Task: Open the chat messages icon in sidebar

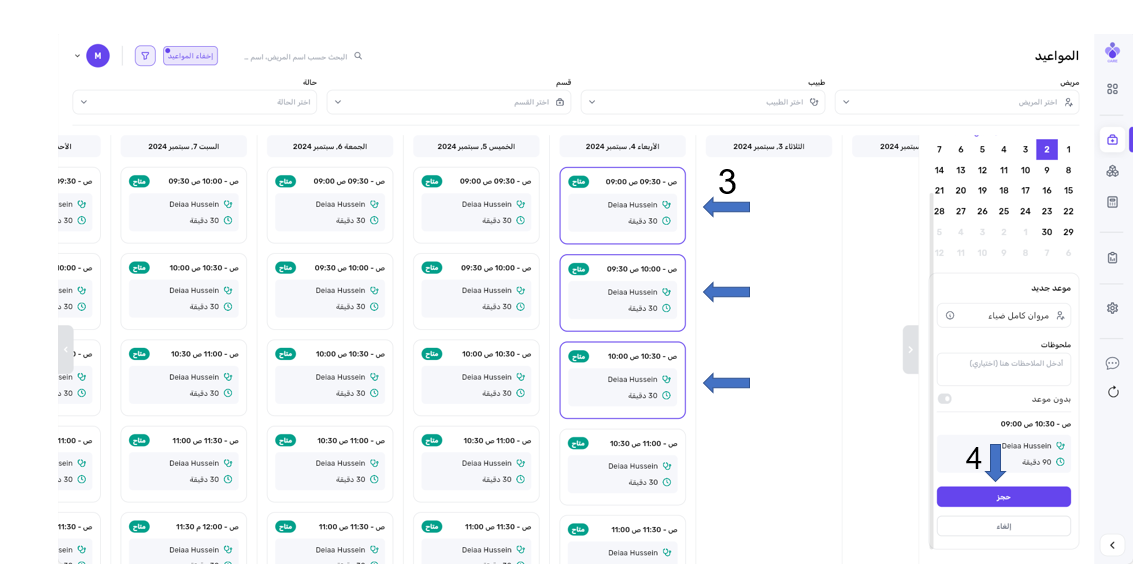Action: click(x=1112, y=363)
